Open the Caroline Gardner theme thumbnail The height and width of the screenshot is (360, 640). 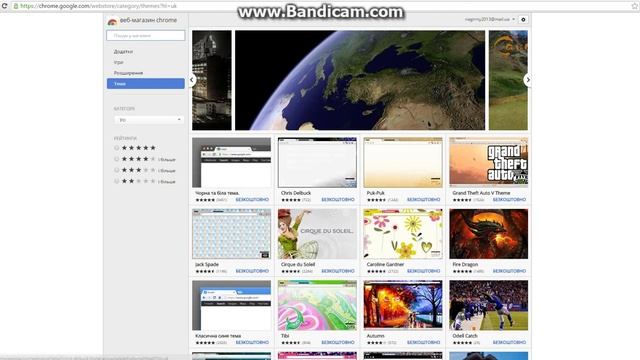[403, 234]
